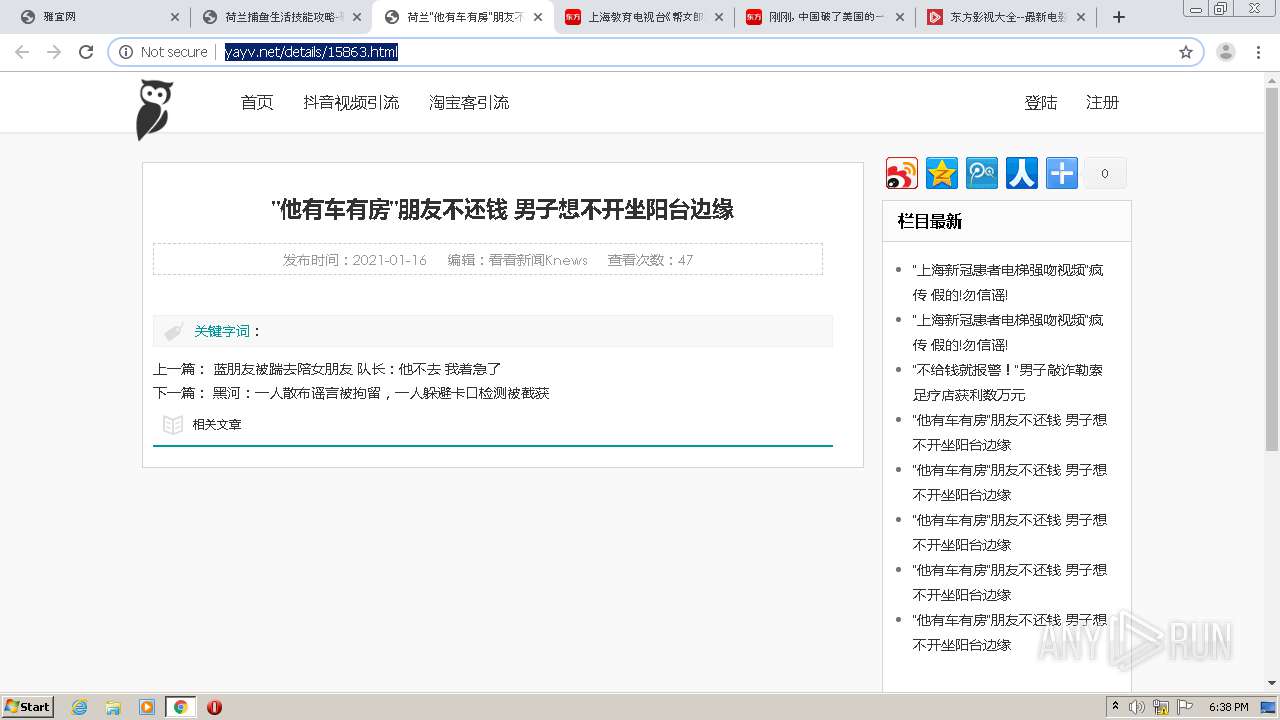This screenshot has height=720, width=1280.
Task: Open the Action Center flag icon
Action: (1185, 707)
